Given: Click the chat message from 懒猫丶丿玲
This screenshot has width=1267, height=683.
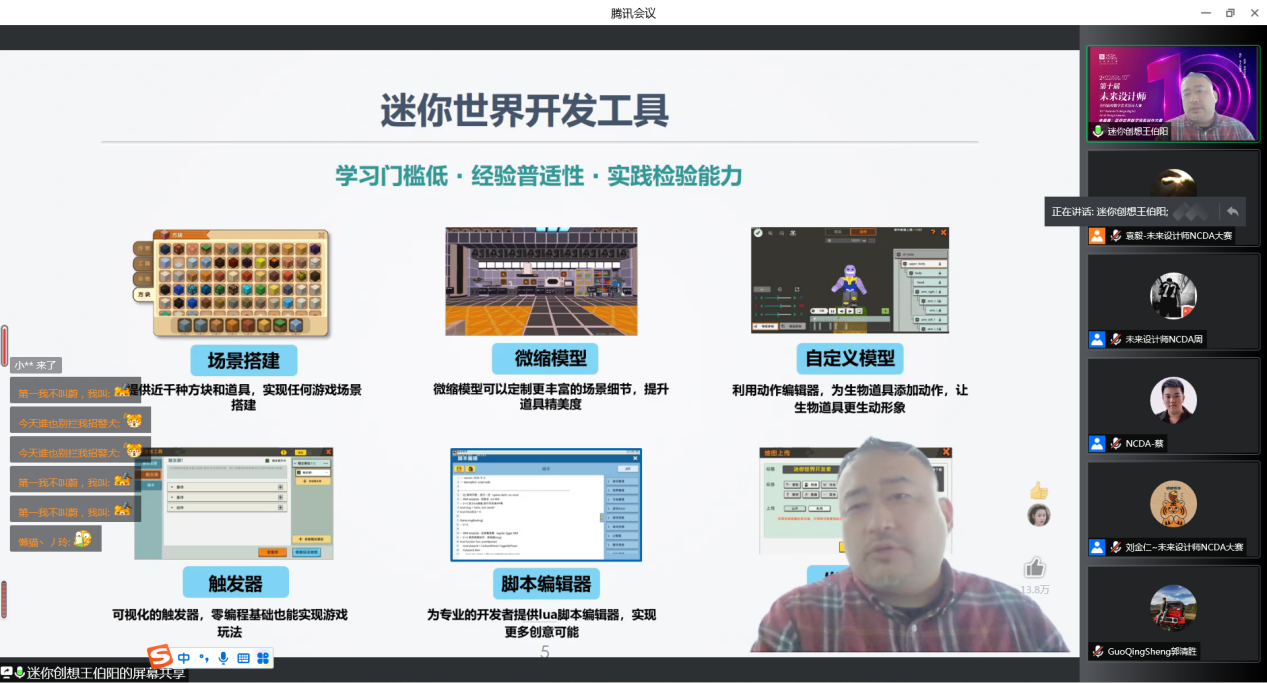Looking at the screenshot, I should [x=56, y=539].
